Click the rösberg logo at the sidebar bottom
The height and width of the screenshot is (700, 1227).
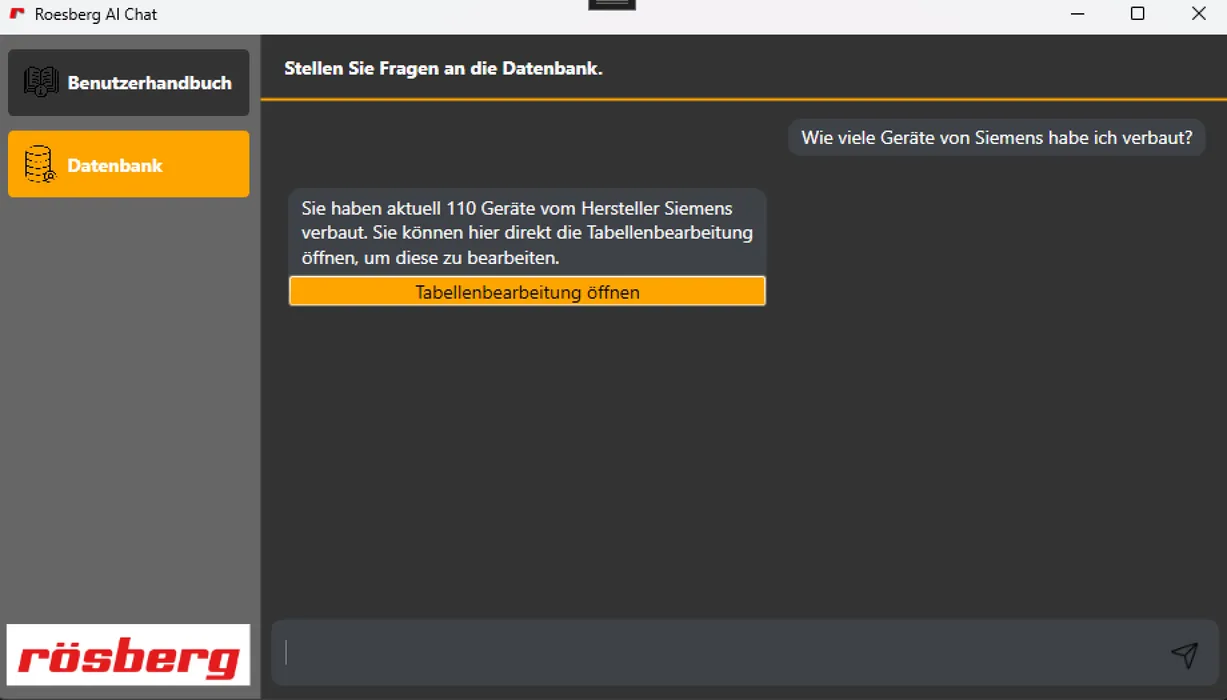click(x=128, y=654)
